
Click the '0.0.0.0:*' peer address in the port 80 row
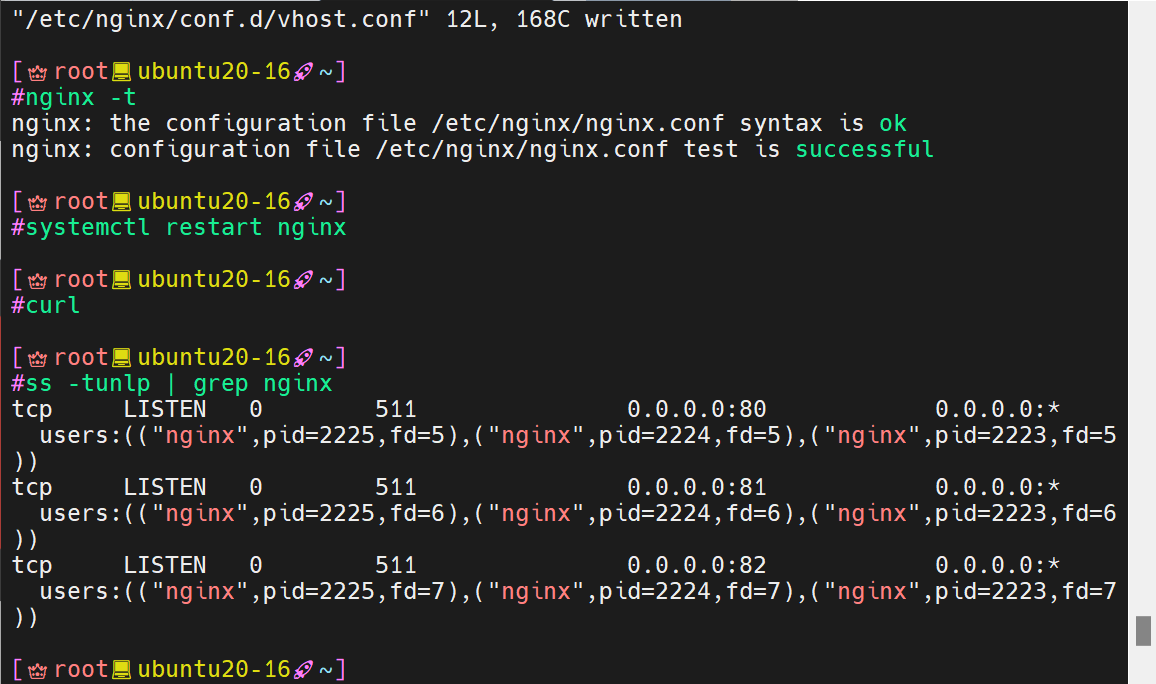[x=997, y=409]
